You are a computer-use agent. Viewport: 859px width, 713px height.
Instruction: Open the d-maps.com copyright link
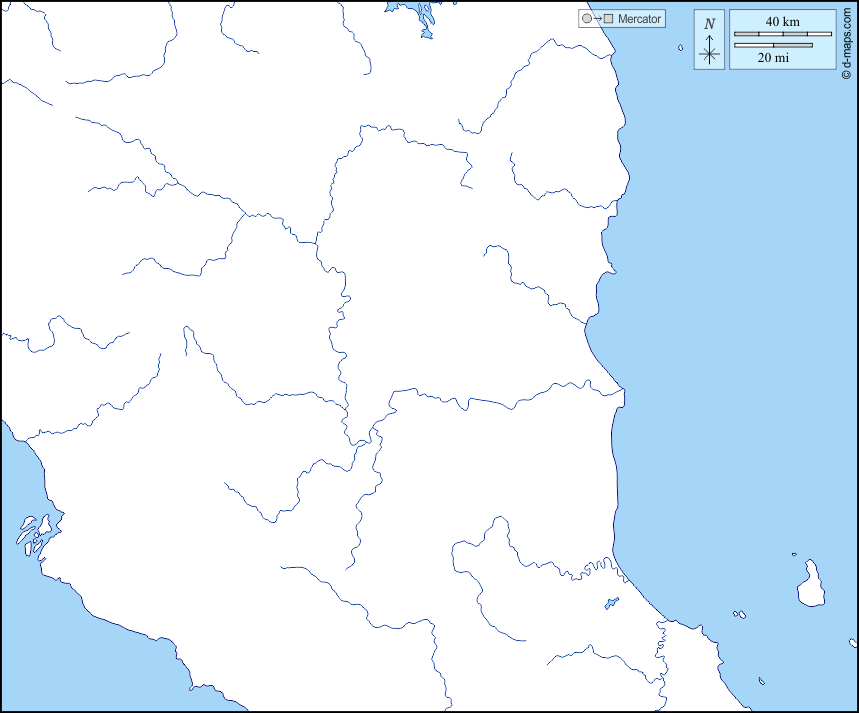(848, 42)
